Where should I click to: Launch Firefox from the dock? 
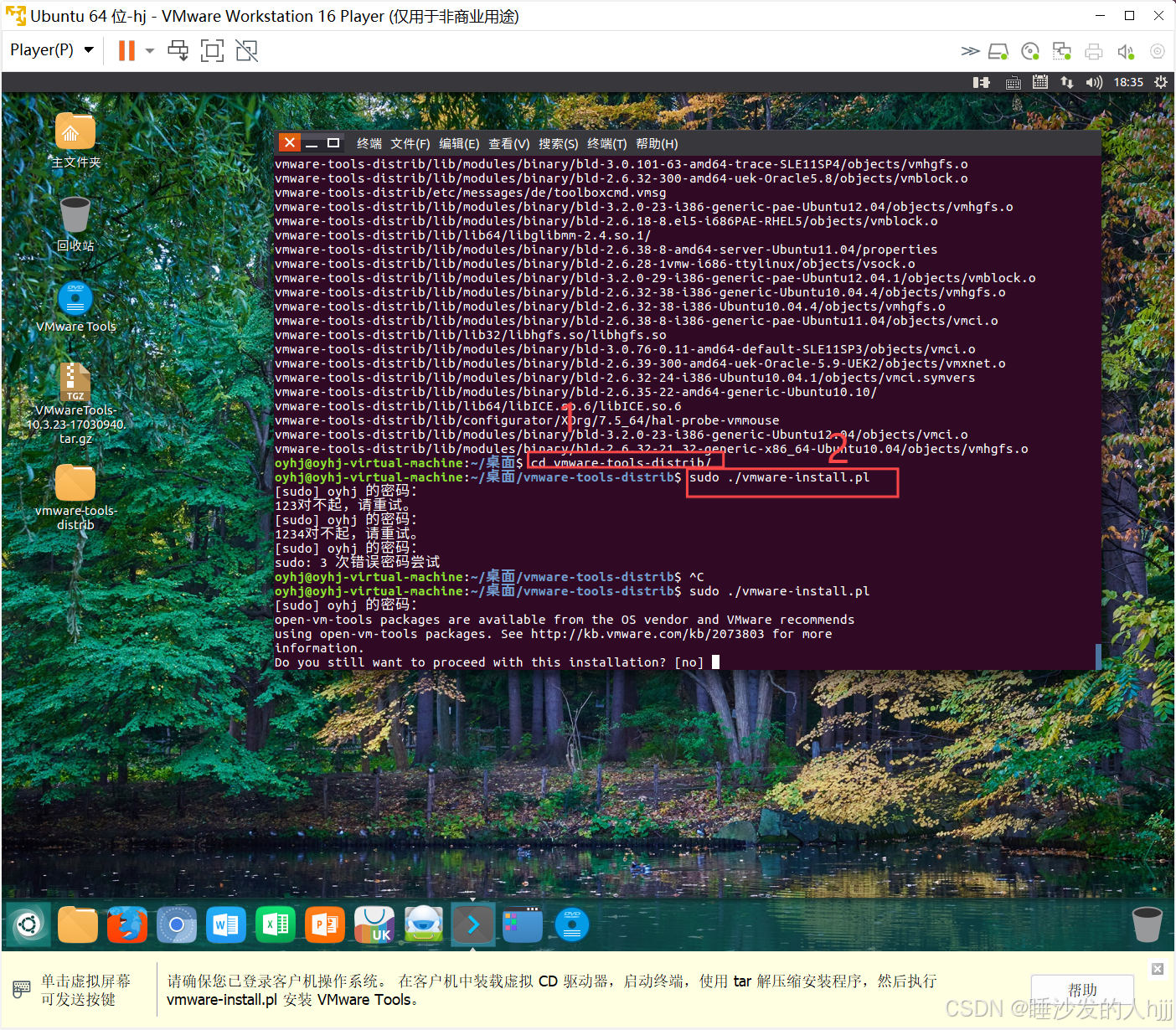coord(127,924)
